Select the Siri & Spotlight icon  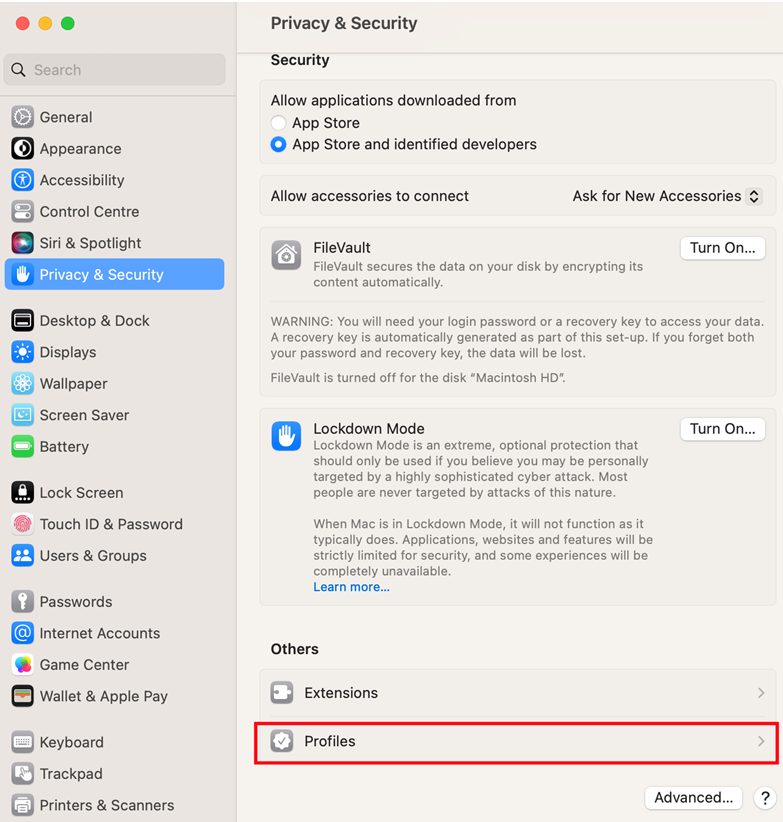[23, 243]
